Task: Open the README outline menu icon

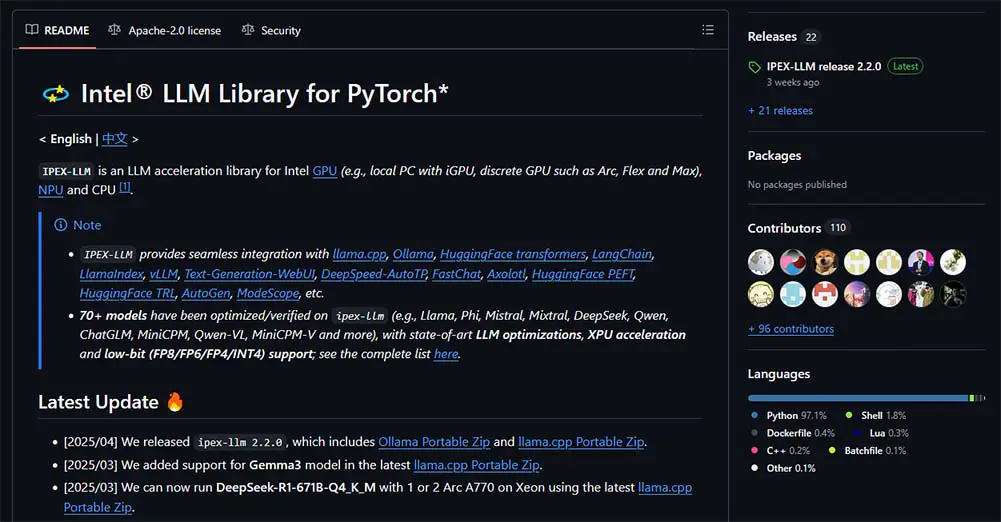Action: 707,30
